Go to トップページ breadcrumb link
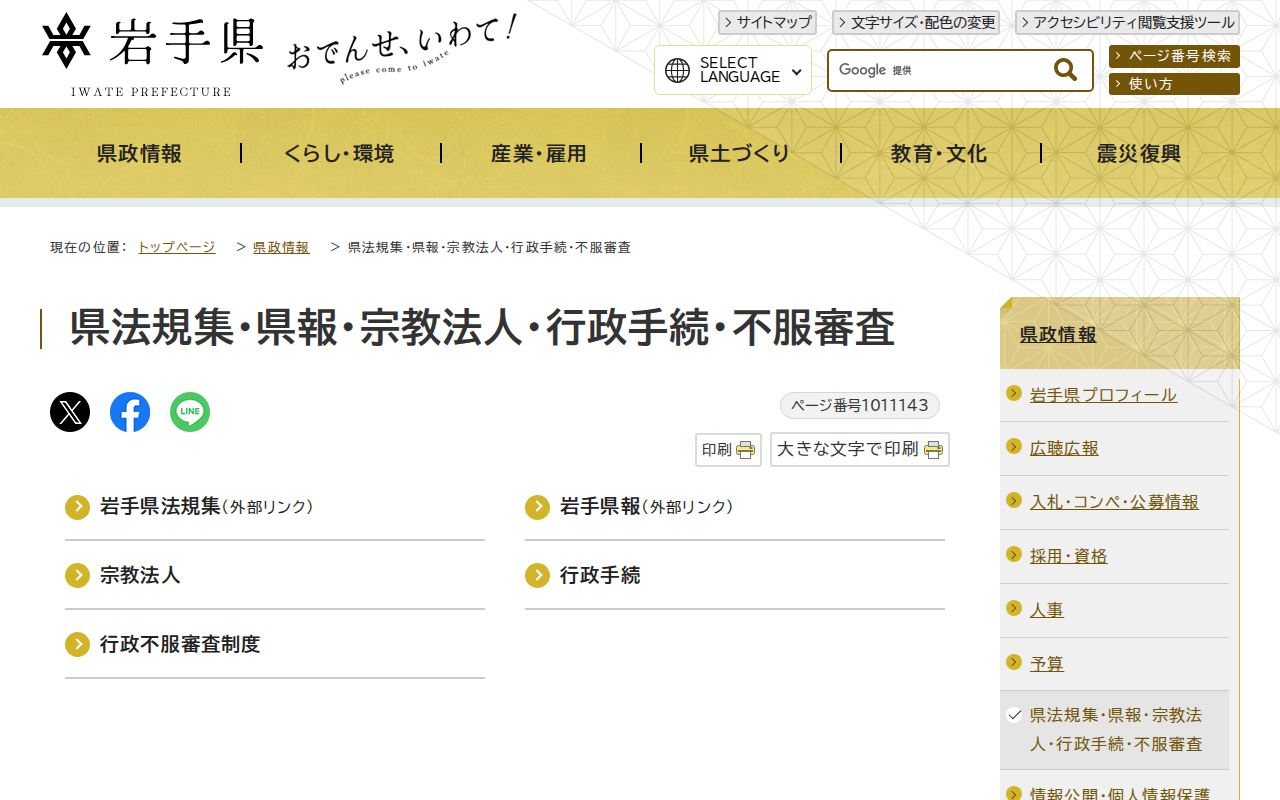The image size is (1280, 800). [x=176, y=247]
